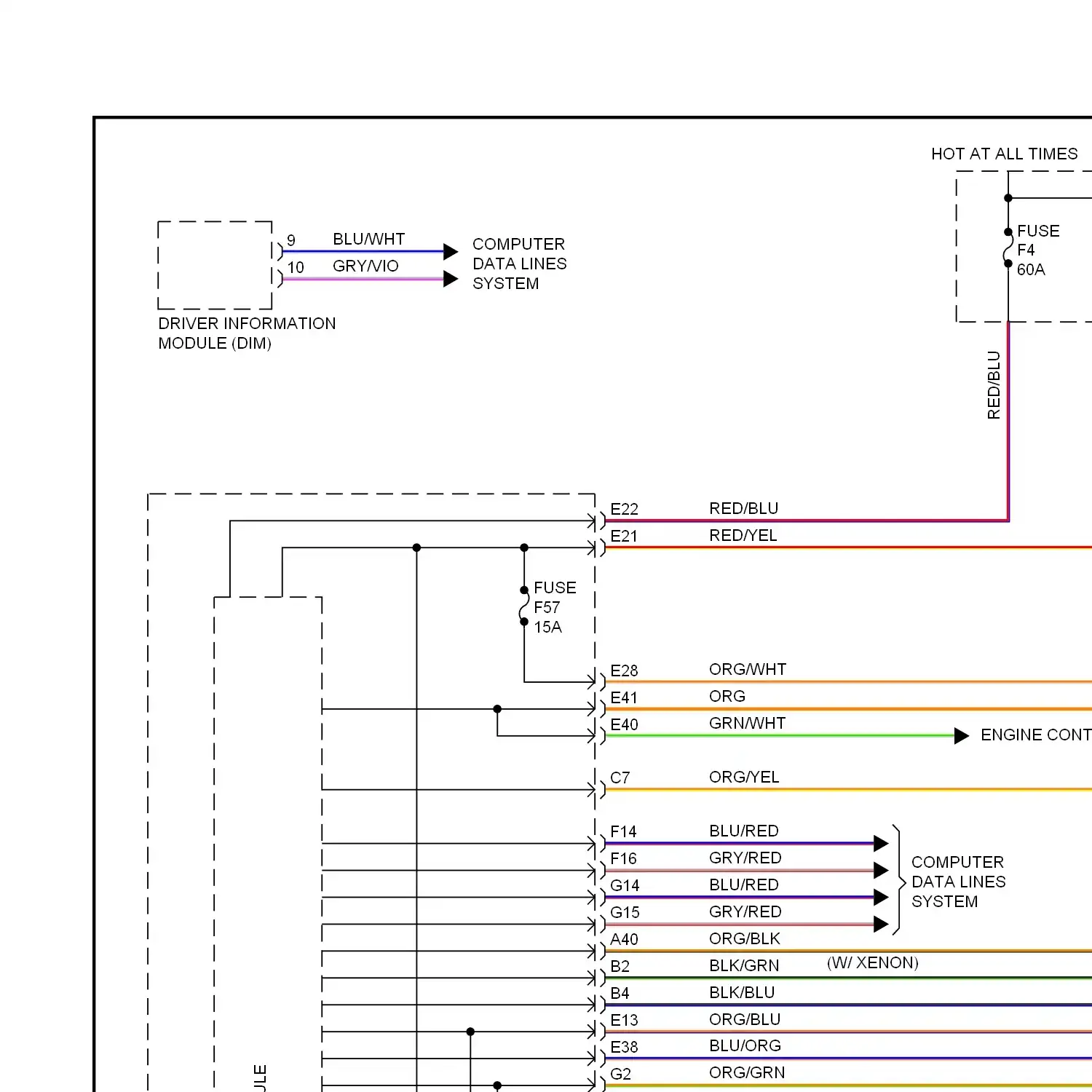
Task: Click pin number 10 on the DIM
Action: [296, 267]
